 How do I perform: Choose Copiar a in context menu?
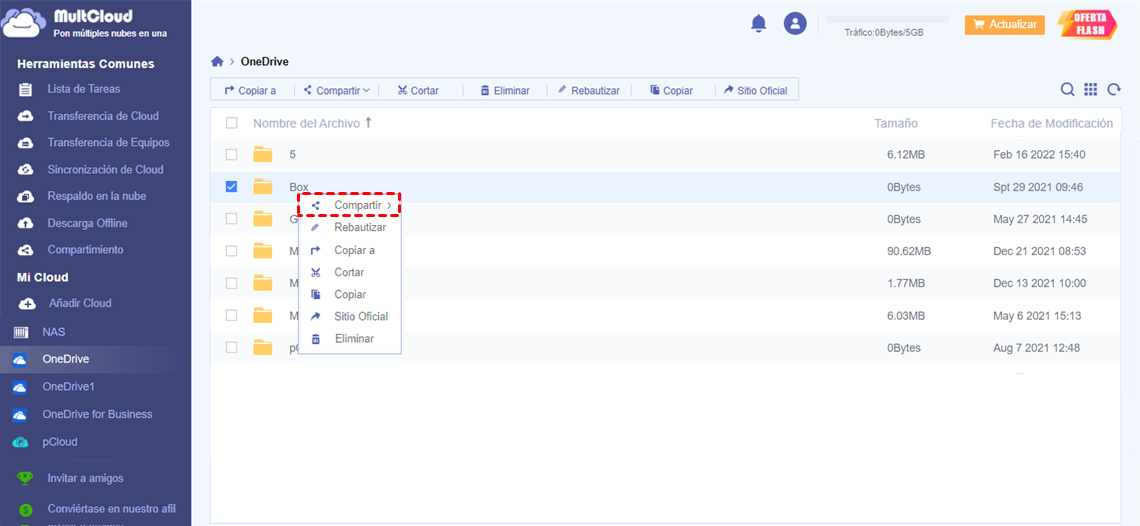pyautogui.click(x=350, y=250)
